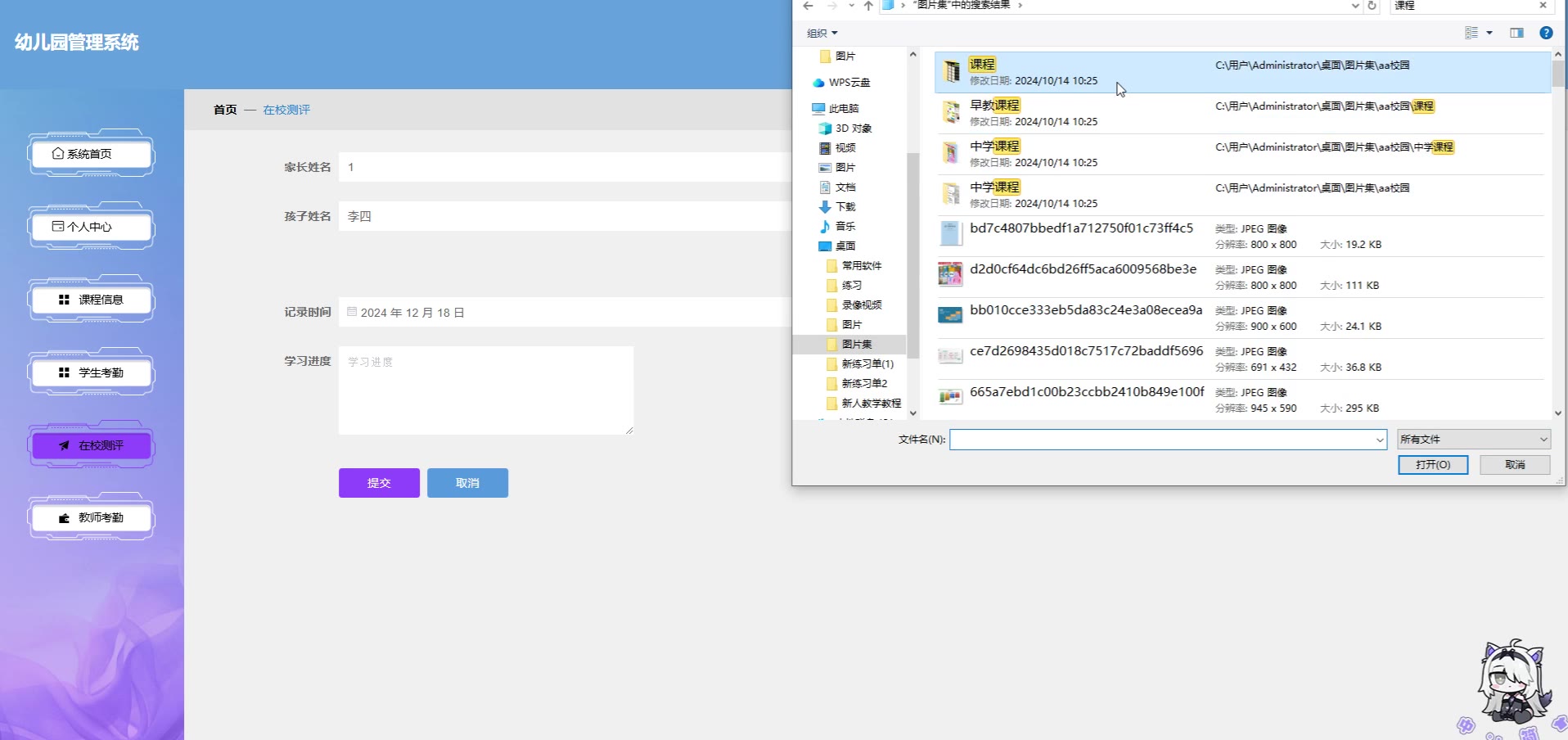Image resolution: width=1568 pixels, height=740 pixels.
Task: Select image file d2d0cf64dc6bd26ff5aca6009568be3e
Action: [1242, 277]
